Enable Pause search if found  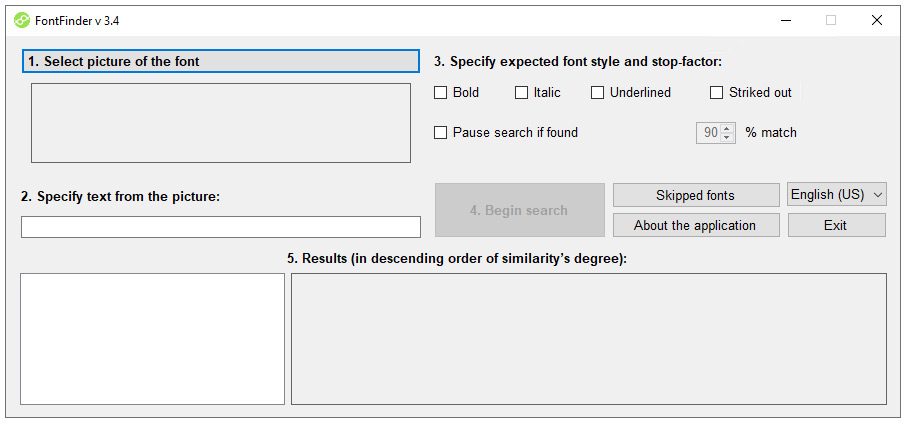pos(440,133)
